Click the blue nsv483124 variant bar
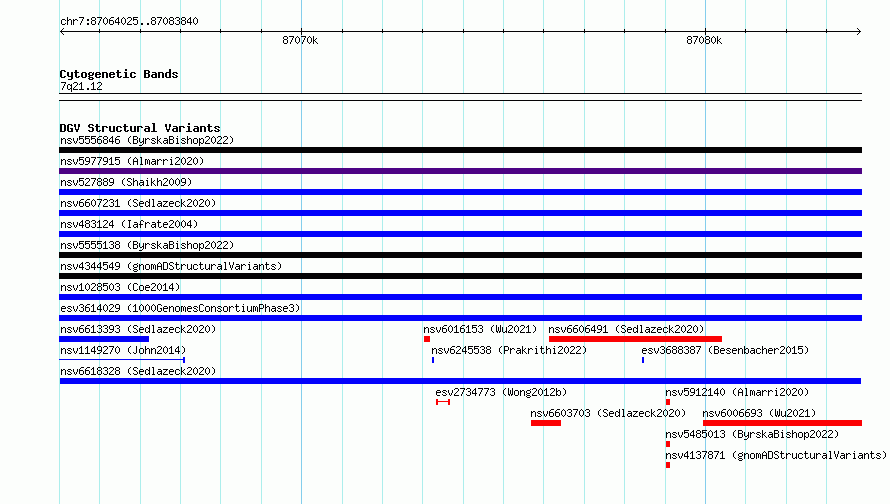Image resolution: width=890 pixels, height=504 pixels. click(x=460, y=234)
